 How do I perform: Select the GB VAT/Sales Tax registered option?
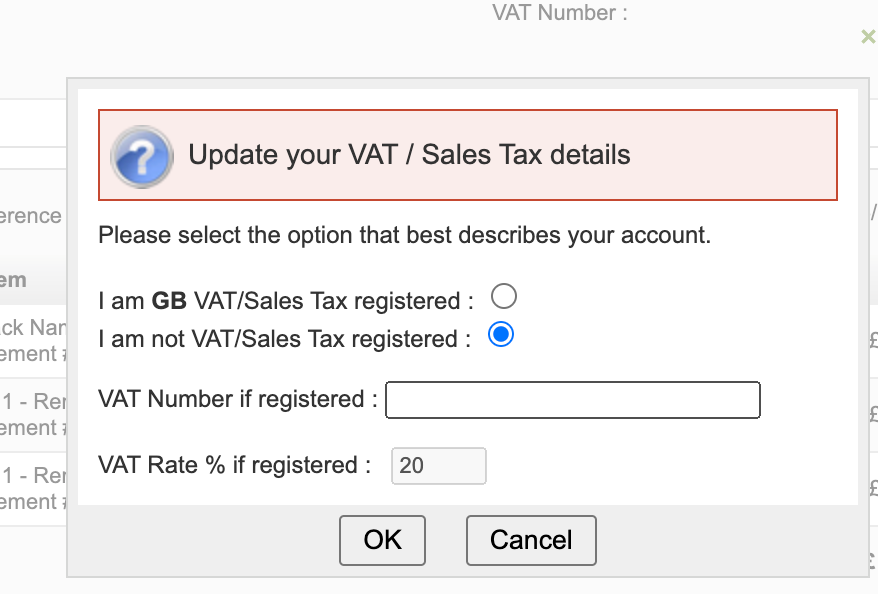(x=504, y=296)
